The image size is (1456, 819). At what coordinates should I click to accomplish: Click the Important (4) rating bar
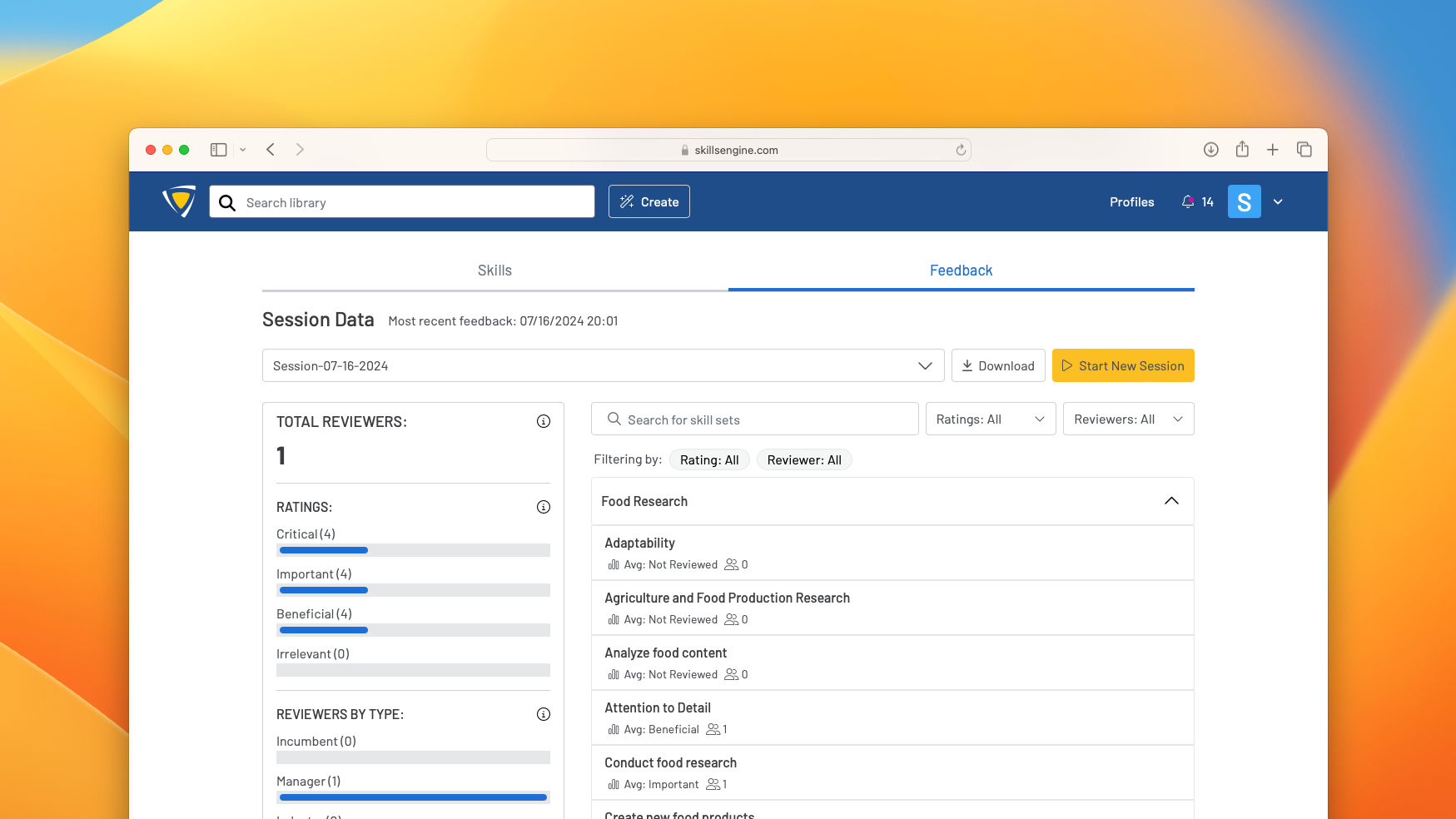coord(413,590)
